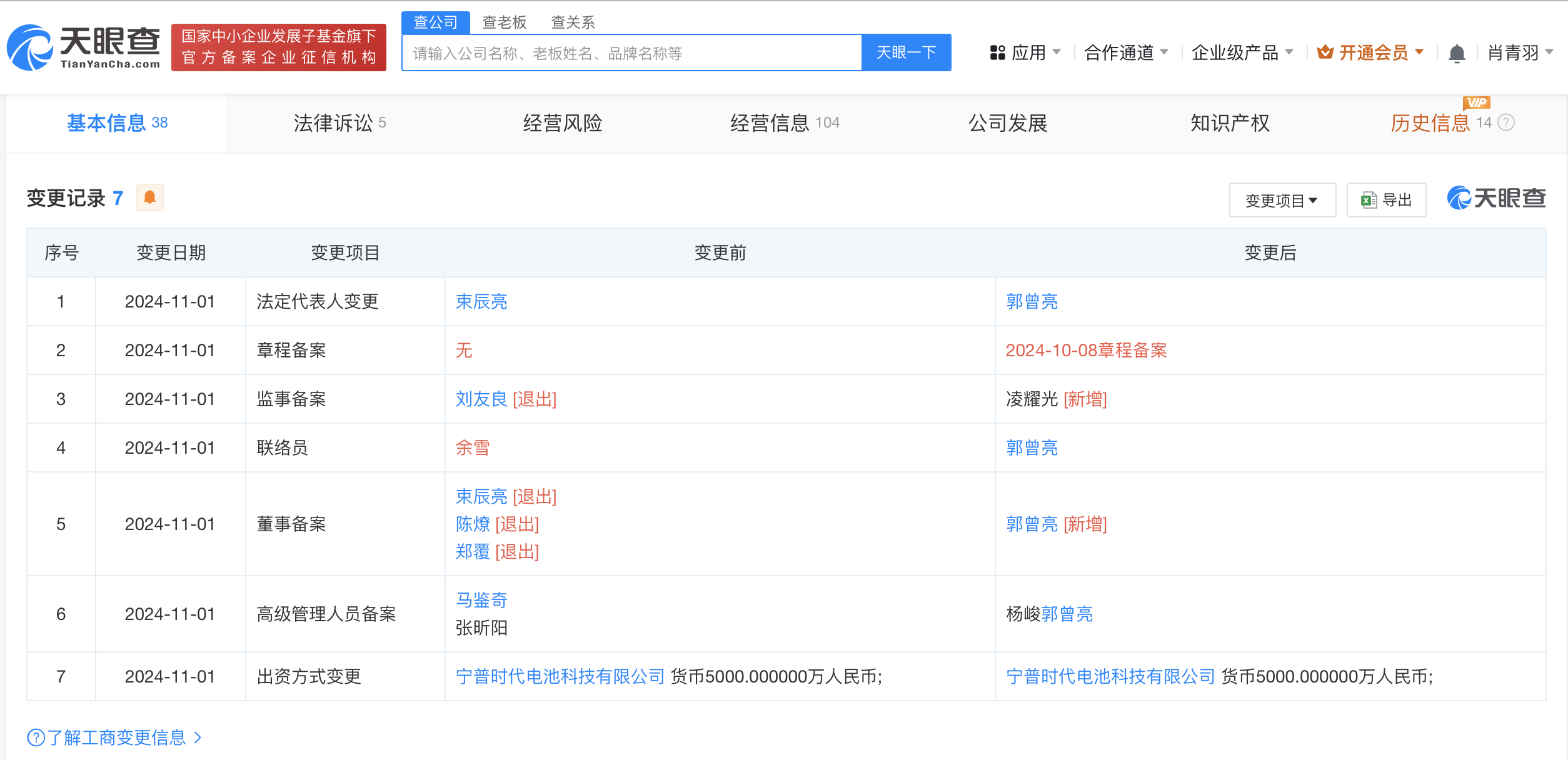Click the 变更前 column header

point(720,252)
